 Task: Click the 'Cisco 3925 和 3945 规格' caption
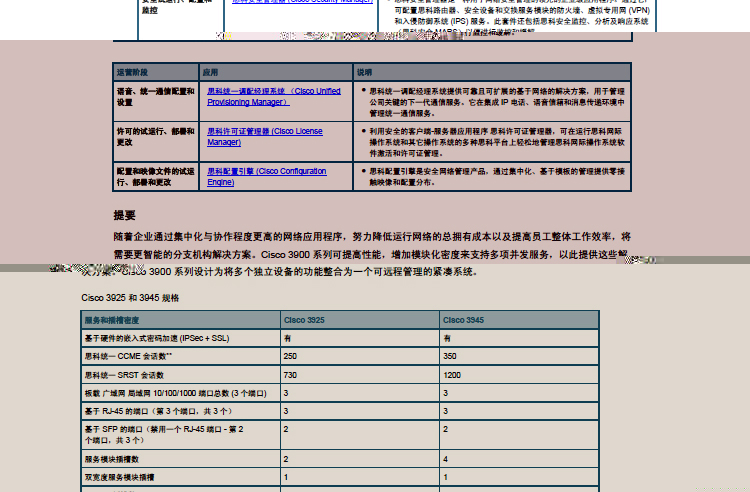130,298
